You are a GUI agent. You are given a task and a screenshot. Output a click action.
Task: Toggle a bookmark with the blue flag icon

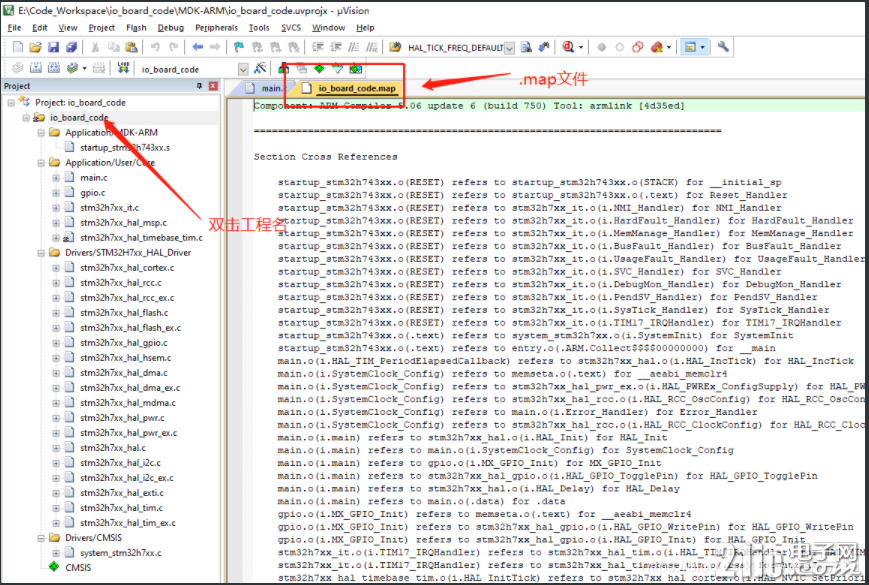[239, 48]
